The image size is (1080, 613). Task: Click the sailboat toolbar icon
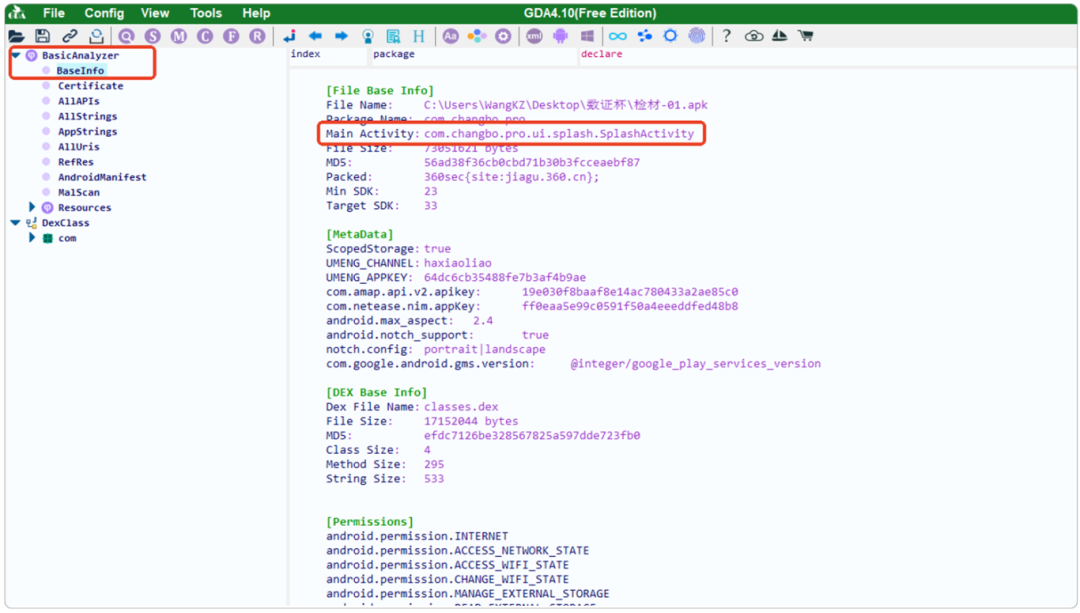(780, 36)
